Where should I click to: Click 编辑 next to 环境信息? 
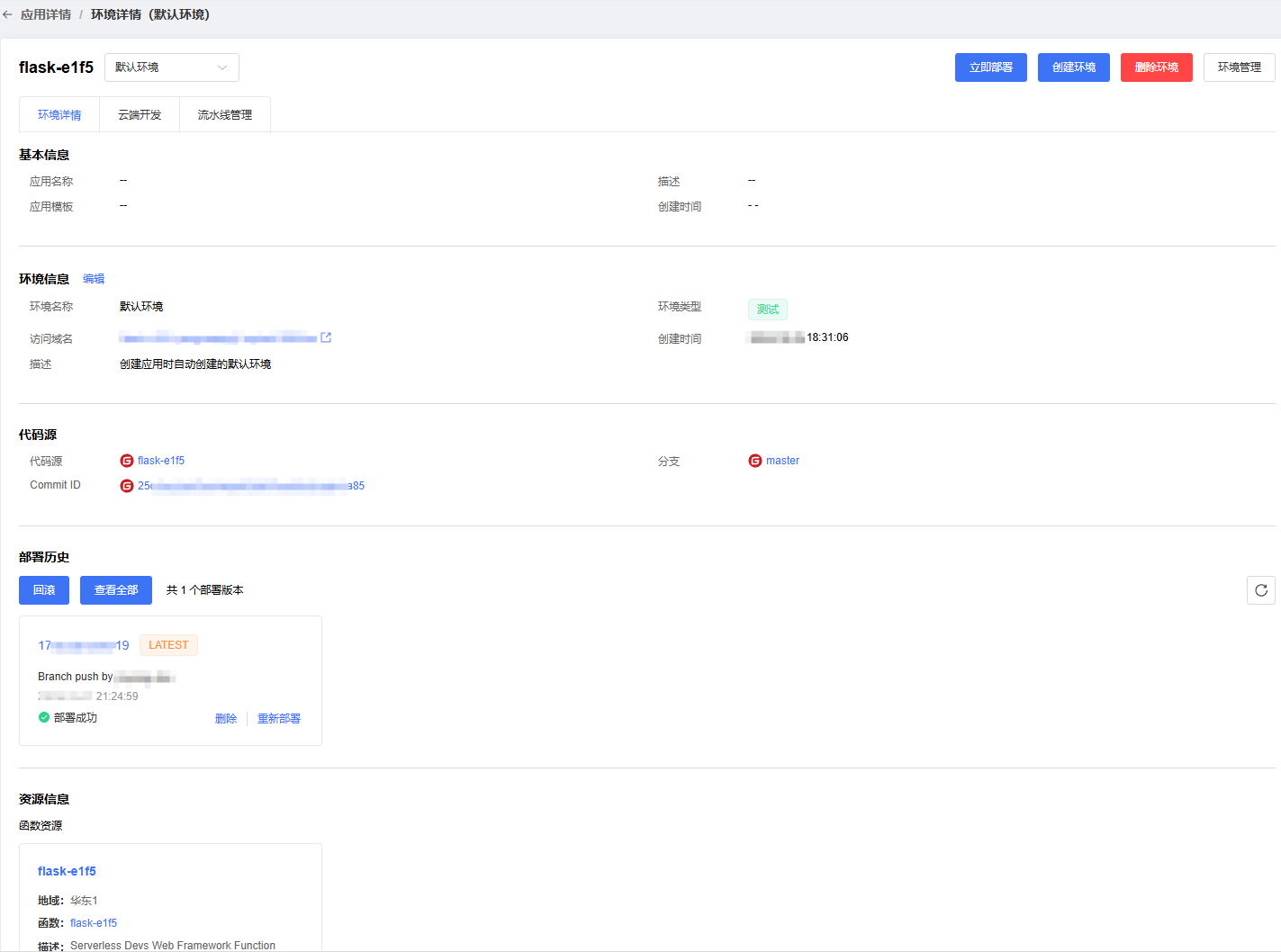coord(94,279)
